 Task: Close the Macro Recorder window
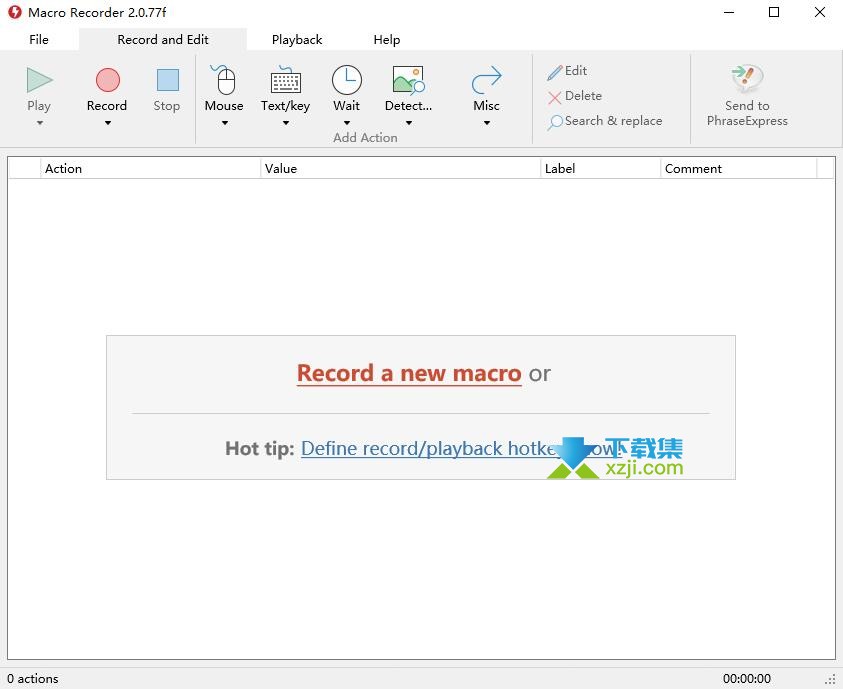click(x=820, y=12)
